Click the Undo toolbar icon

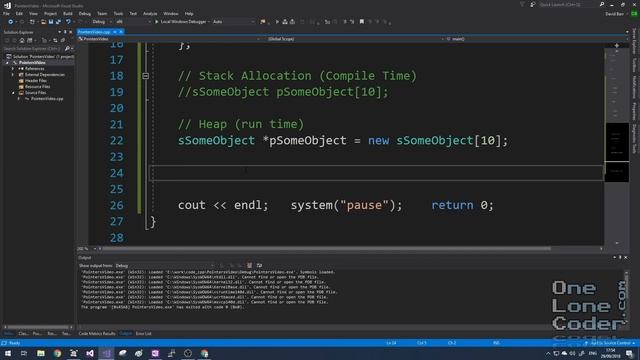68,22
